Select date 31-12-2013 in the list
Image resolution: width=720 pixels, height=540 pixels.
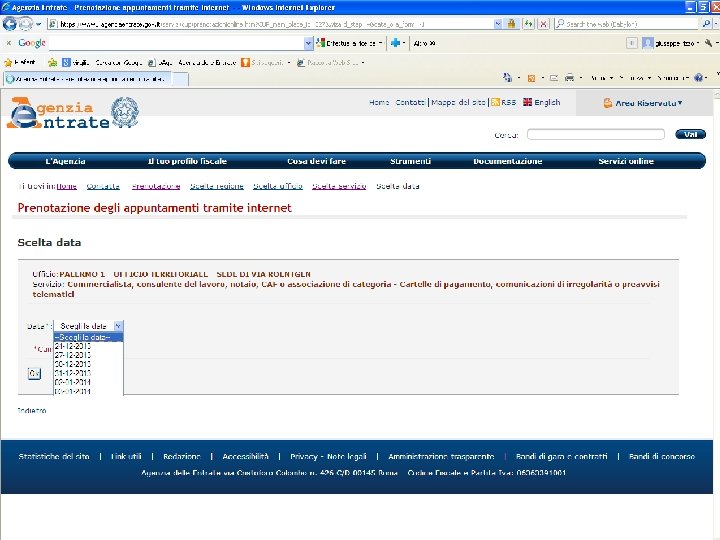click(x=89, y=373)
